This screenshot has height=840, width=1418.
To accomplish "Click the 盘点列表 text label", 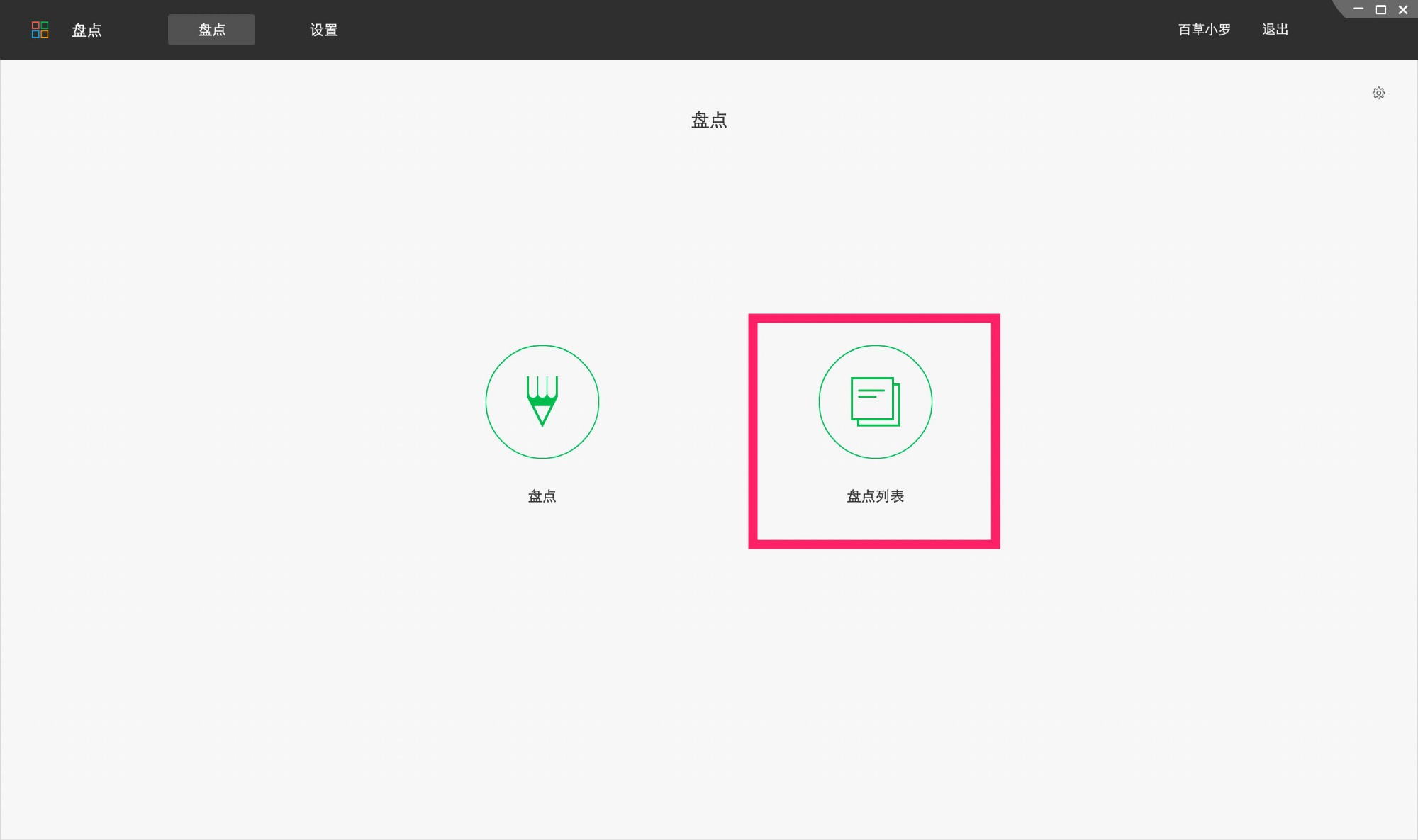I will pyautogui.click(x=875, y=496).
